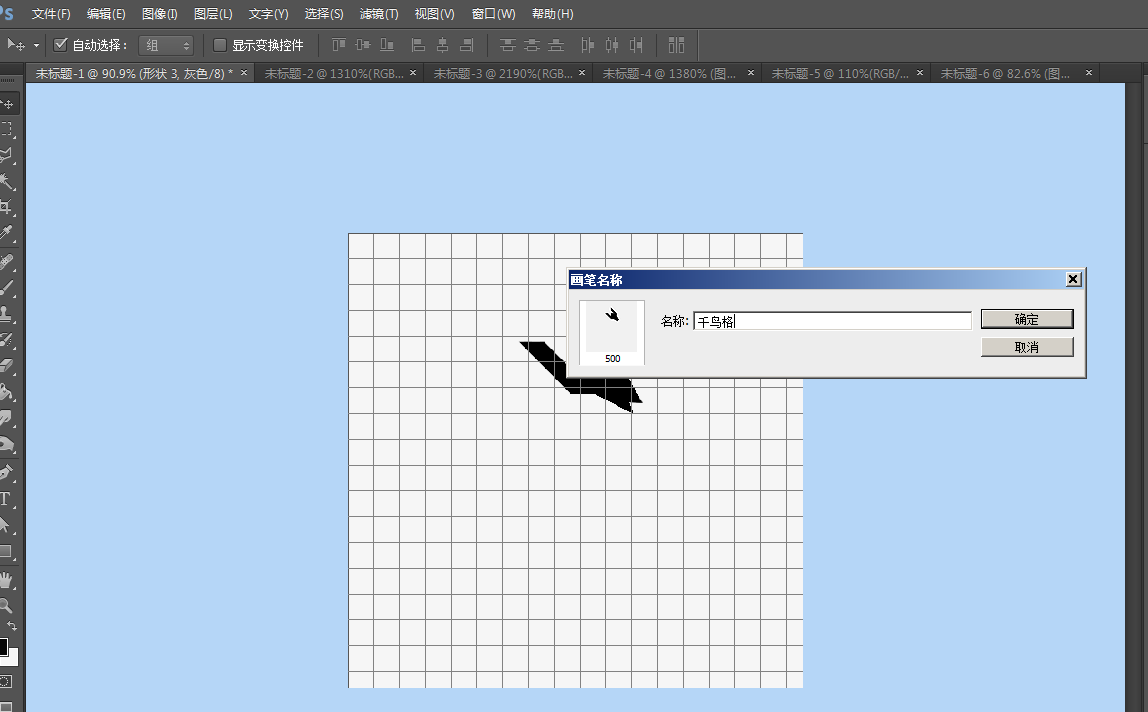The height and width of the screenshot is (712, 1148).
Task: Open the 视图(V) menu
Action: click(434, 14)
